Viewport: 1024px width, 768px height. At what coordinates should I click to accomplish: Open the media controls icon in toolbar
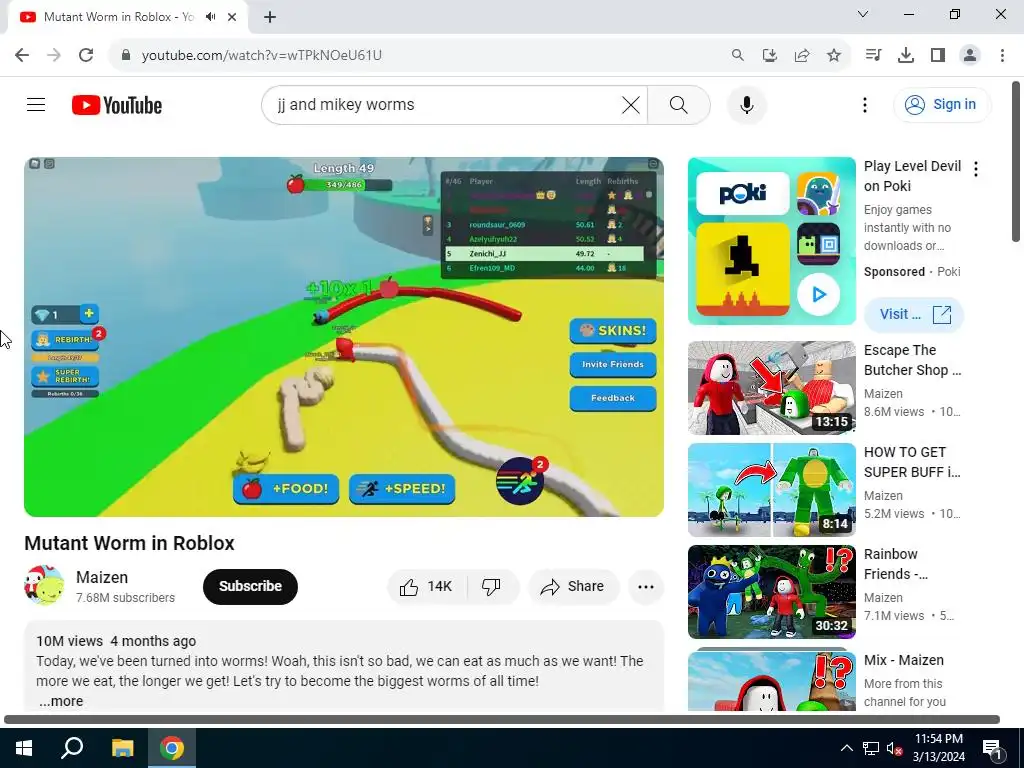click(873, 55)
